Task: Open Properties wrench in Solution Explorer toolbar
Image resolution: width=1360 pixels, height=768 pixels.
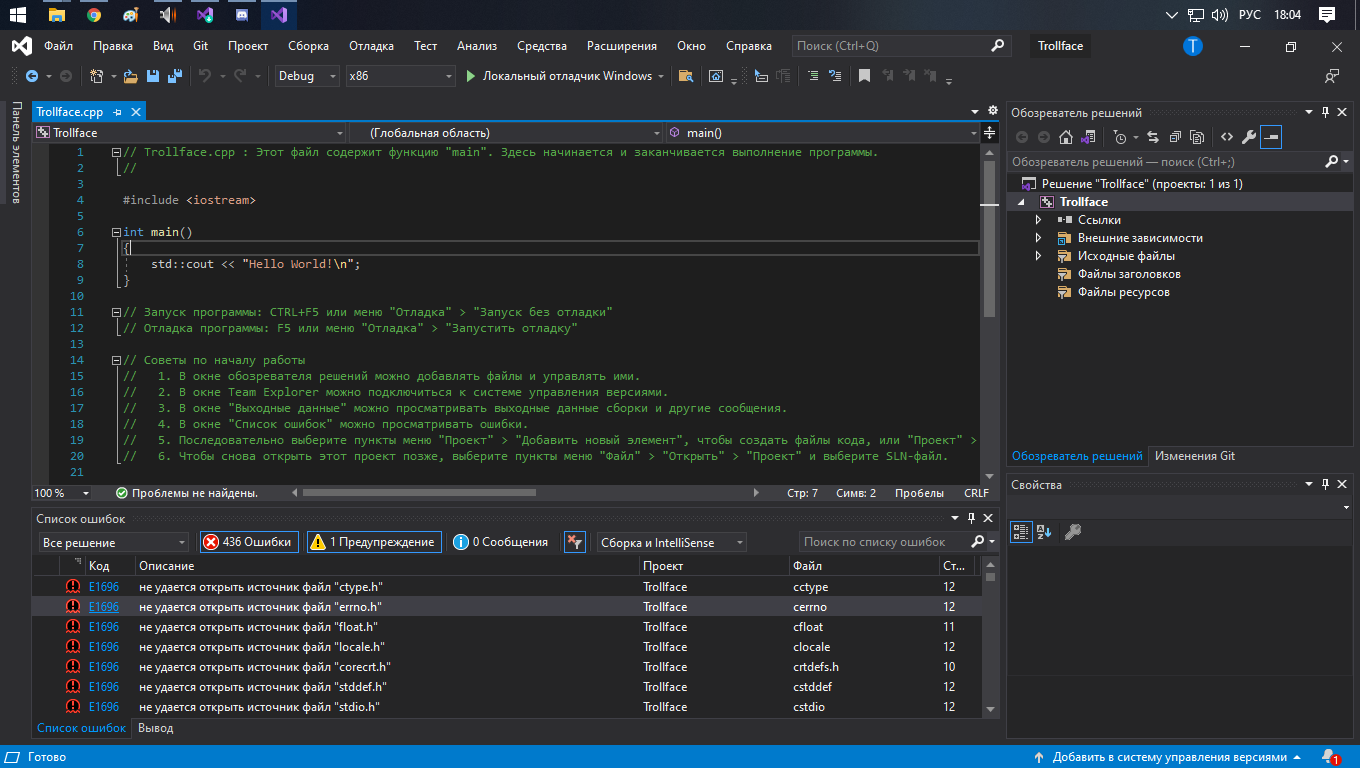Action: coord(1249,137)
